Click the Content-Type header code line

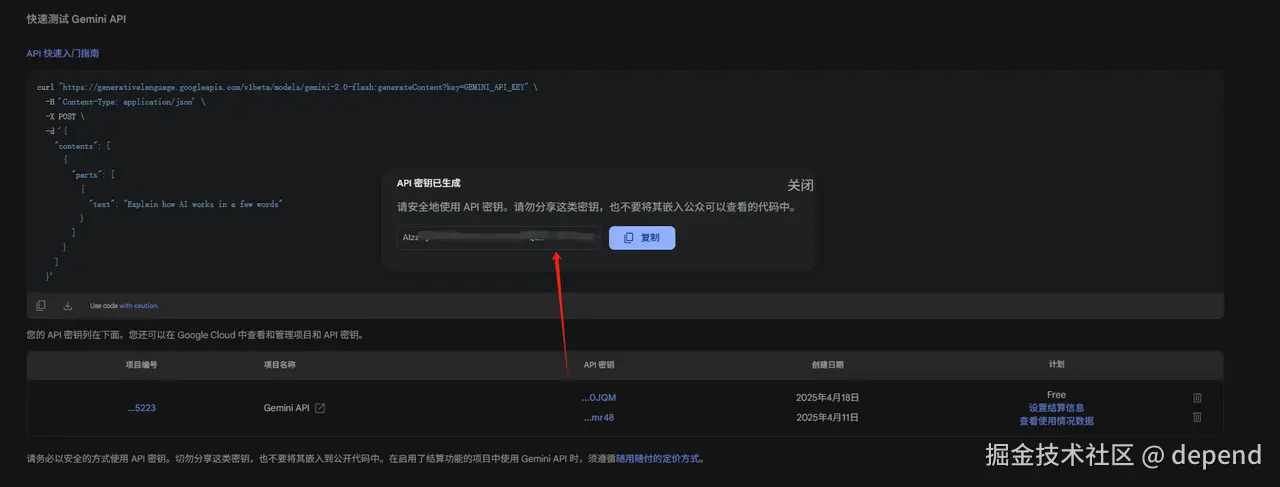(x=125, y=102)
